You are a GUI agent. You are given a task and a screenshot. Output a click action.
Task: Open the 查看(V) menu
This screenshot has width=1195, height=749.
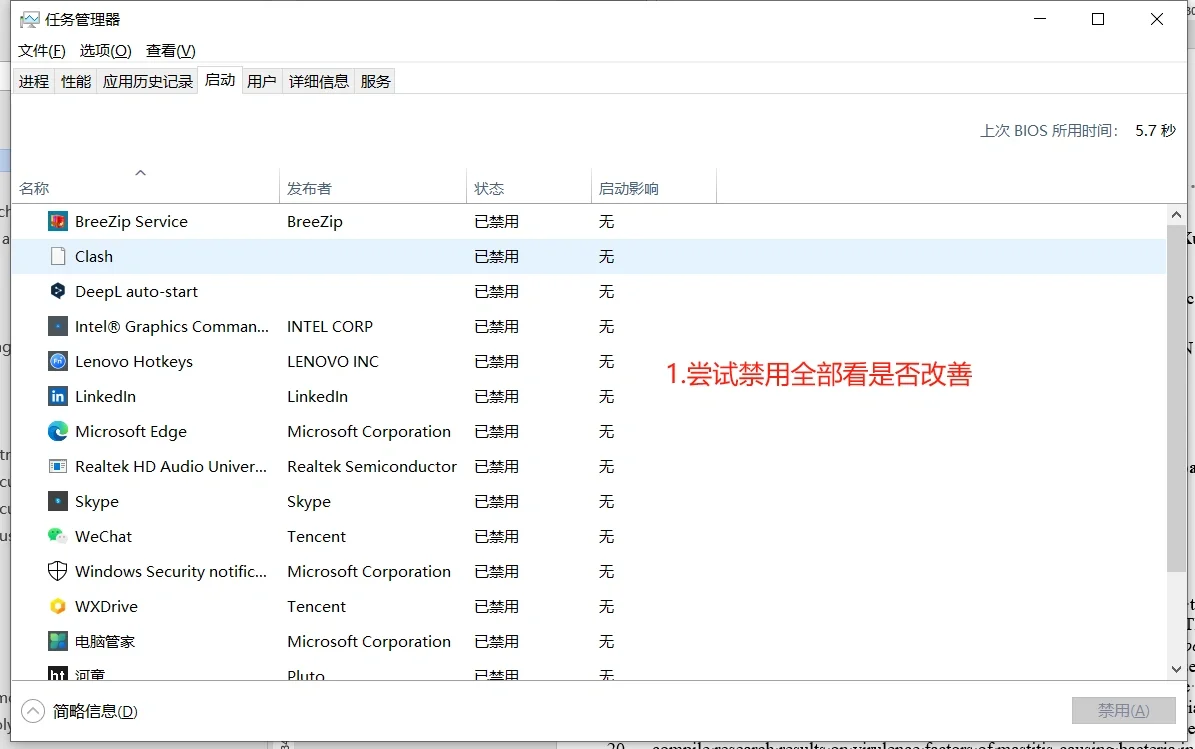(x=171, y=51)
